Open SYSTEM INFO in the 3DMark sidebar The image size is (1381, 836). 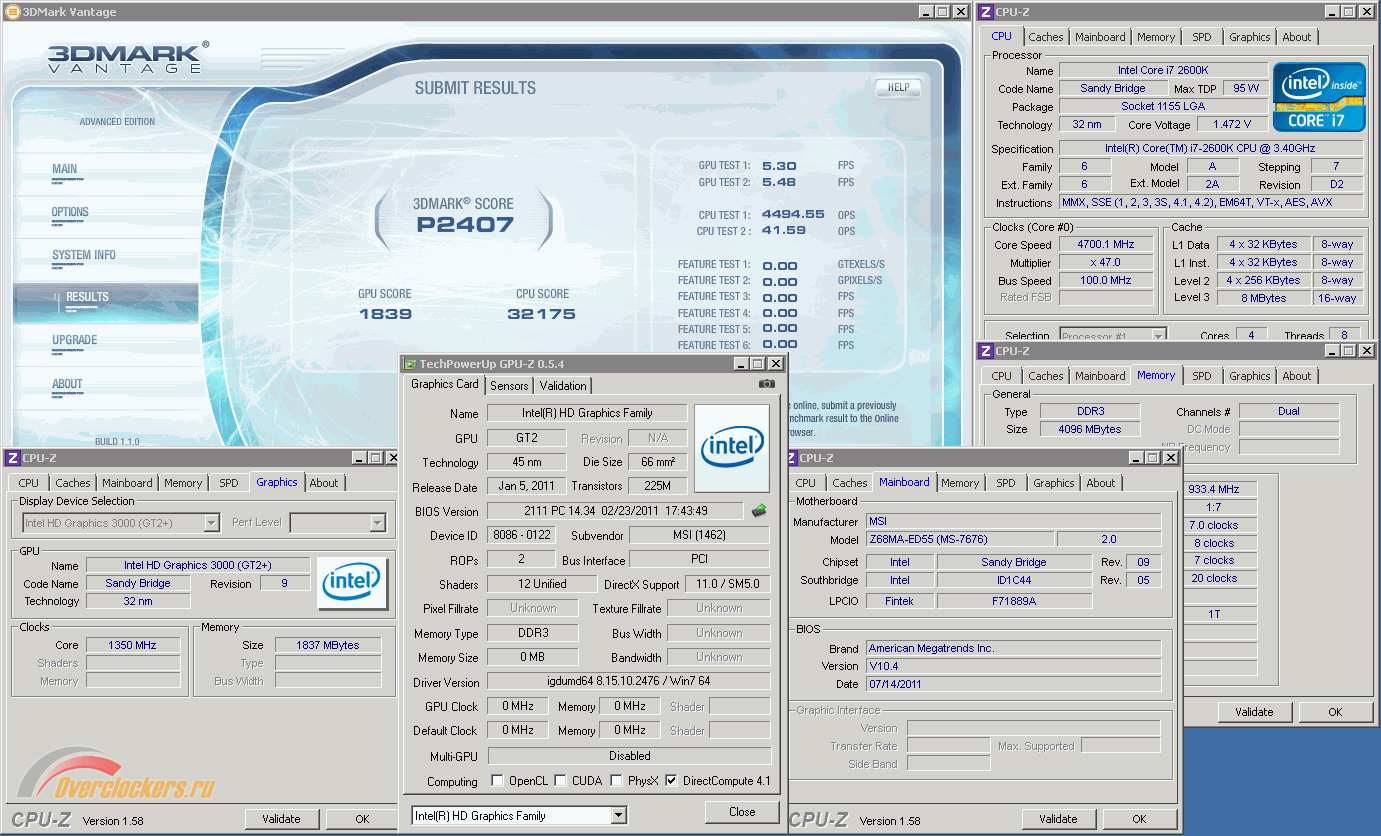(84, 255)
